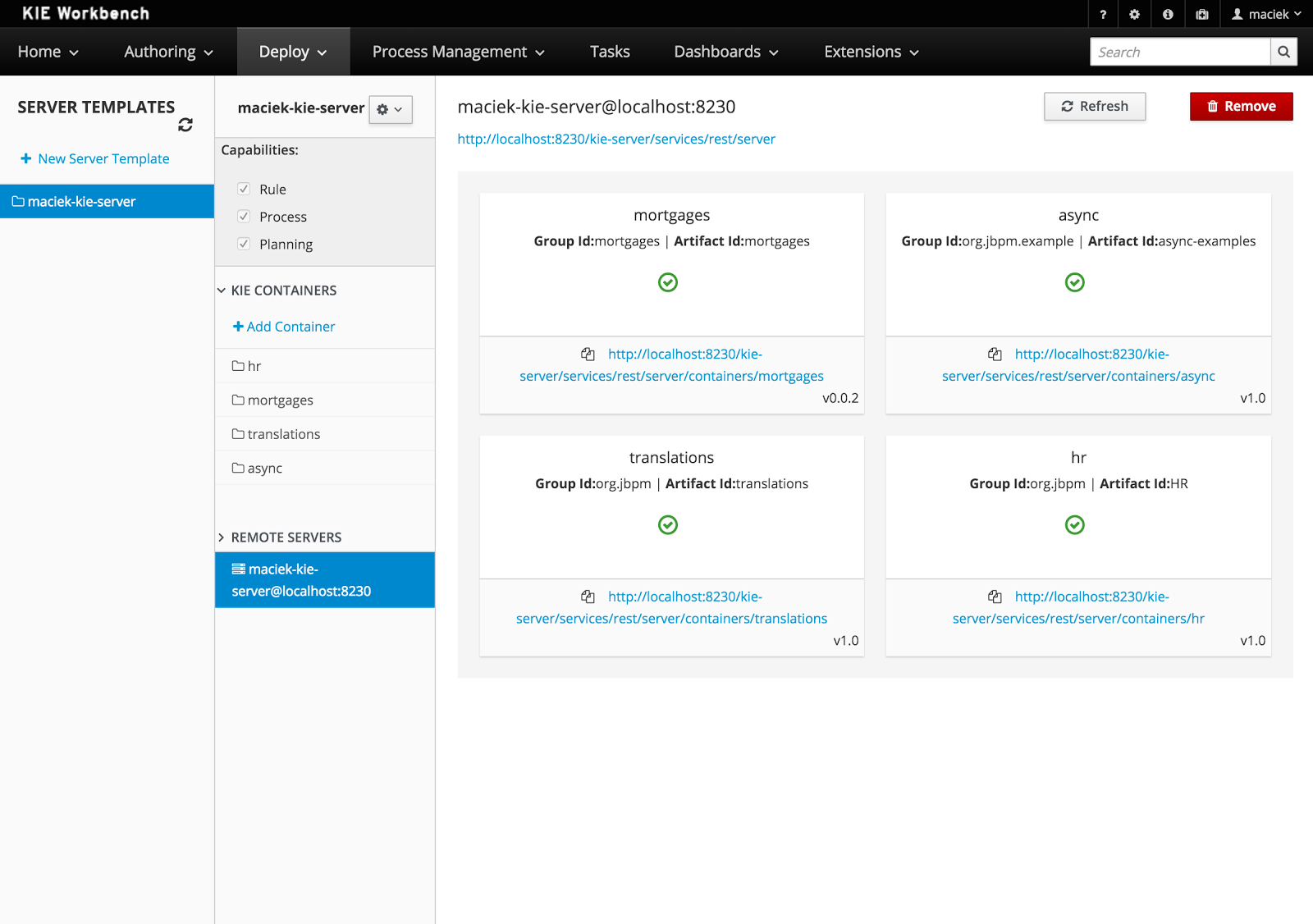Click the translations green status check icon
The image size is (1313, 924).
(668, 524)
